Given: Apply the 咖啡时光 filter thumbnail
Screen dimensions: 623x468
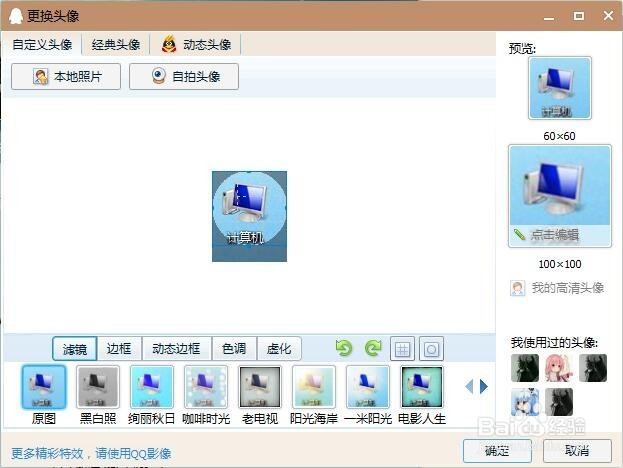Looking at the screenshot, I should pyautogui.click(x=206, y=387).
